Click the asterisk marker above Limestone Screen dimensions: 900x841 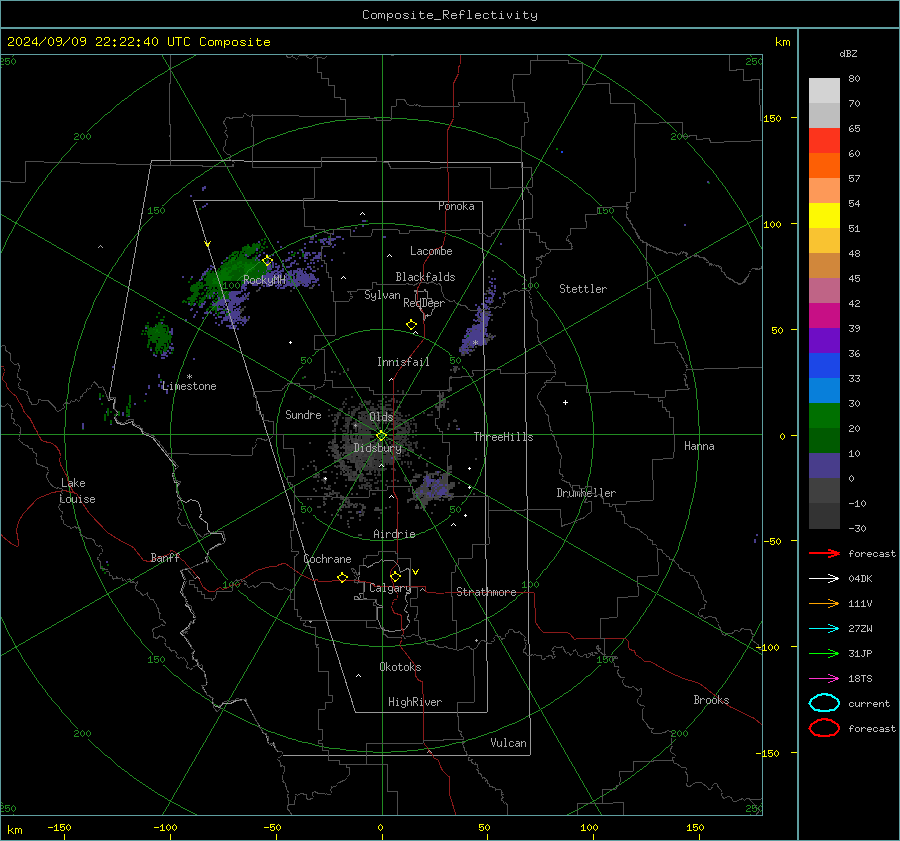pos(189,377)
